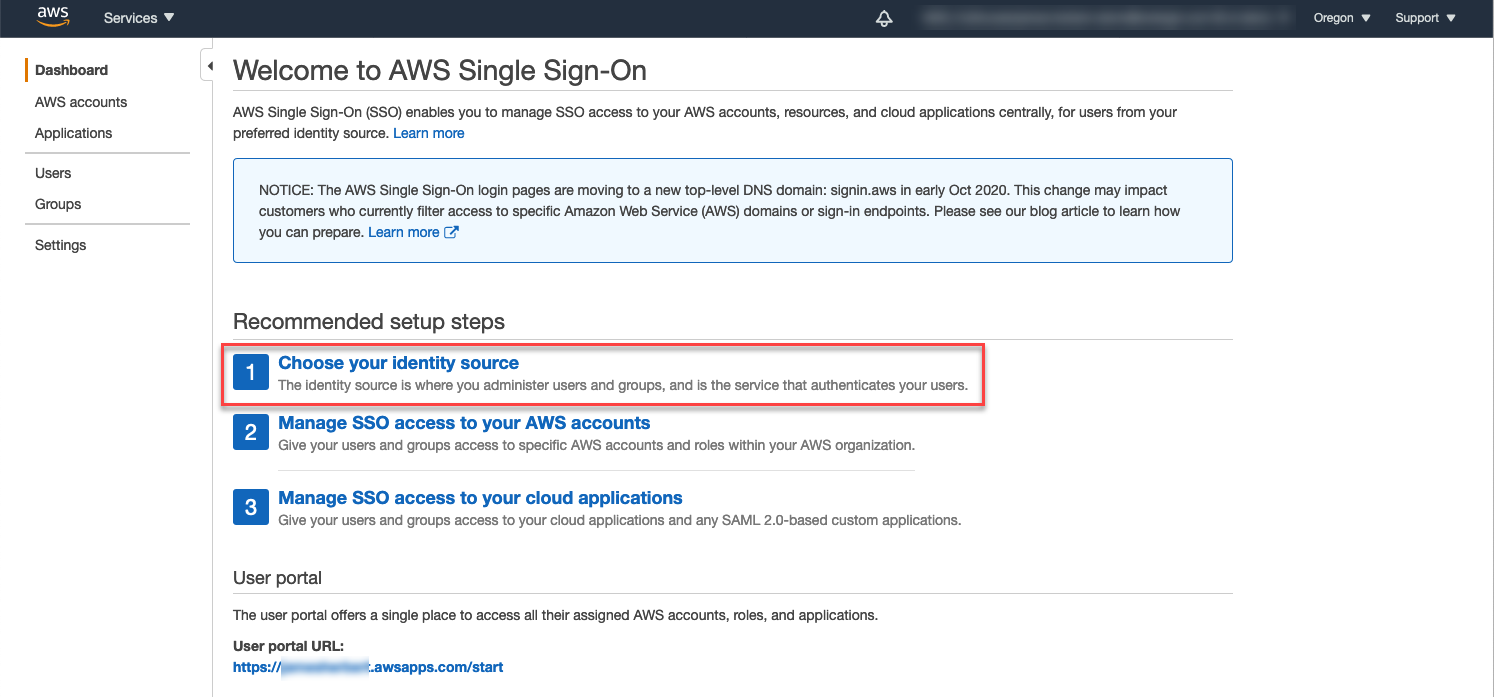Open Settings from the sidebar
The width and height of the screenshot is (1494, 697).
[x=60, y=245]
